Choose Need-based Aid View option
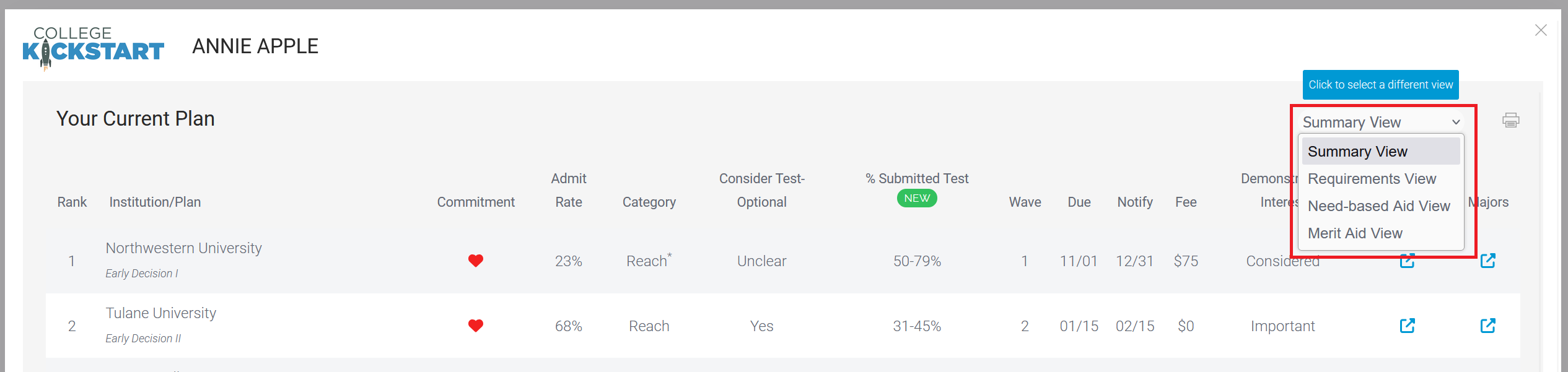 pos(1378,206)
